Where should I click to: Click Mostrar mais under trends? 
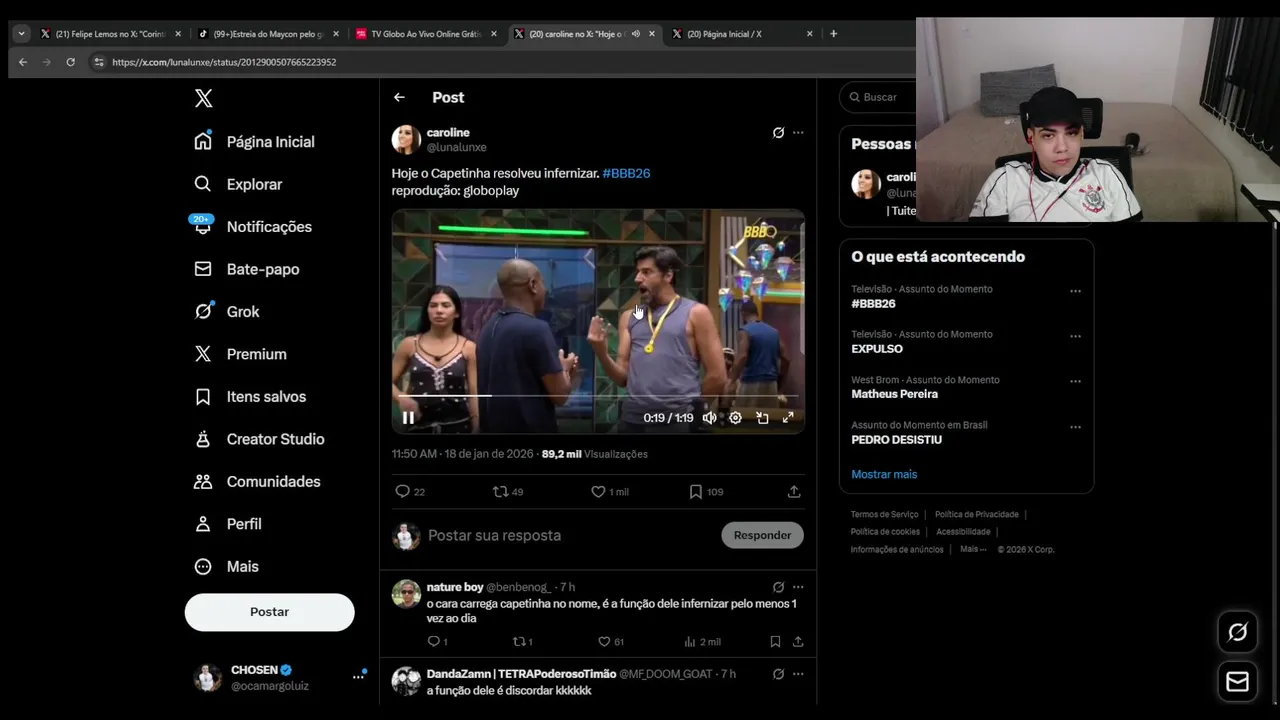[884, 474]
